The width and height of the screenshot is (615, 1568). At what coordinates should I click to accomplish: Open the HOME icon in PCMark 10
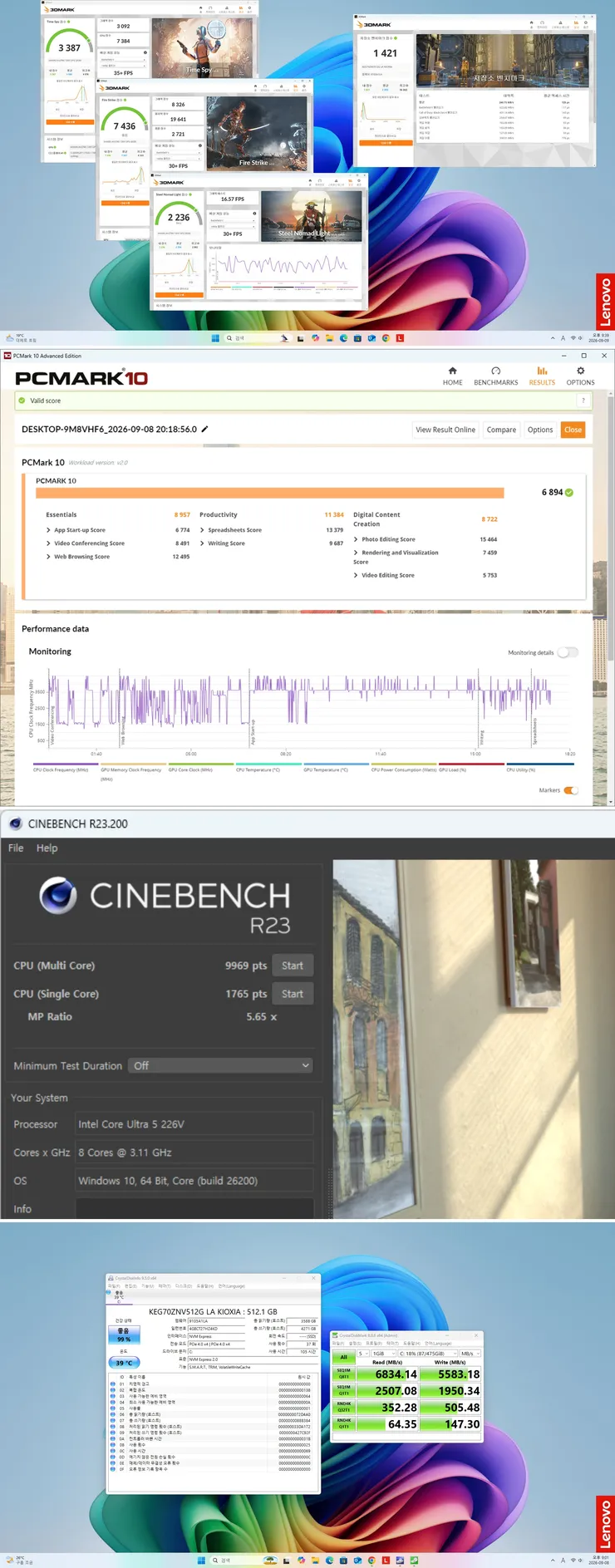(452, 371)
